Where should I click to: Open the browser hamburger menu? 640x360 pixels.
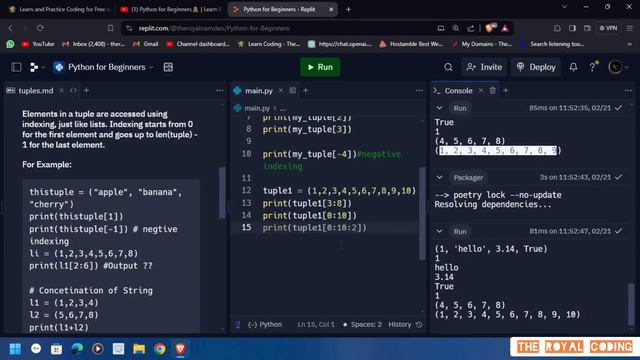coord(629,28)
